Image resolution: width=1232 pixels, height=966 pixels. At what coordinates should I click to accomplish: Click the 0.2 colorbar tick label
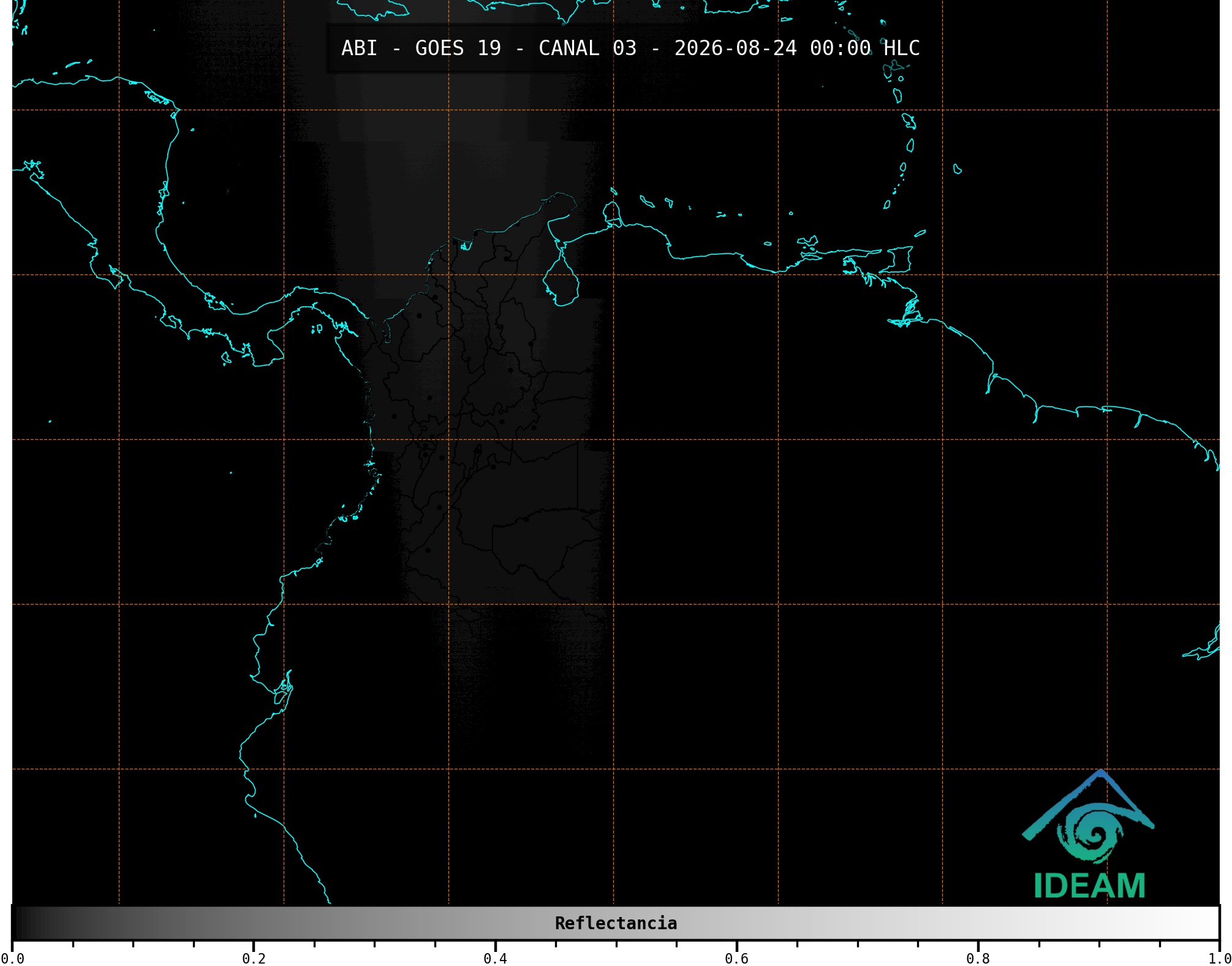pyautogui.click(x=254, y=959)
